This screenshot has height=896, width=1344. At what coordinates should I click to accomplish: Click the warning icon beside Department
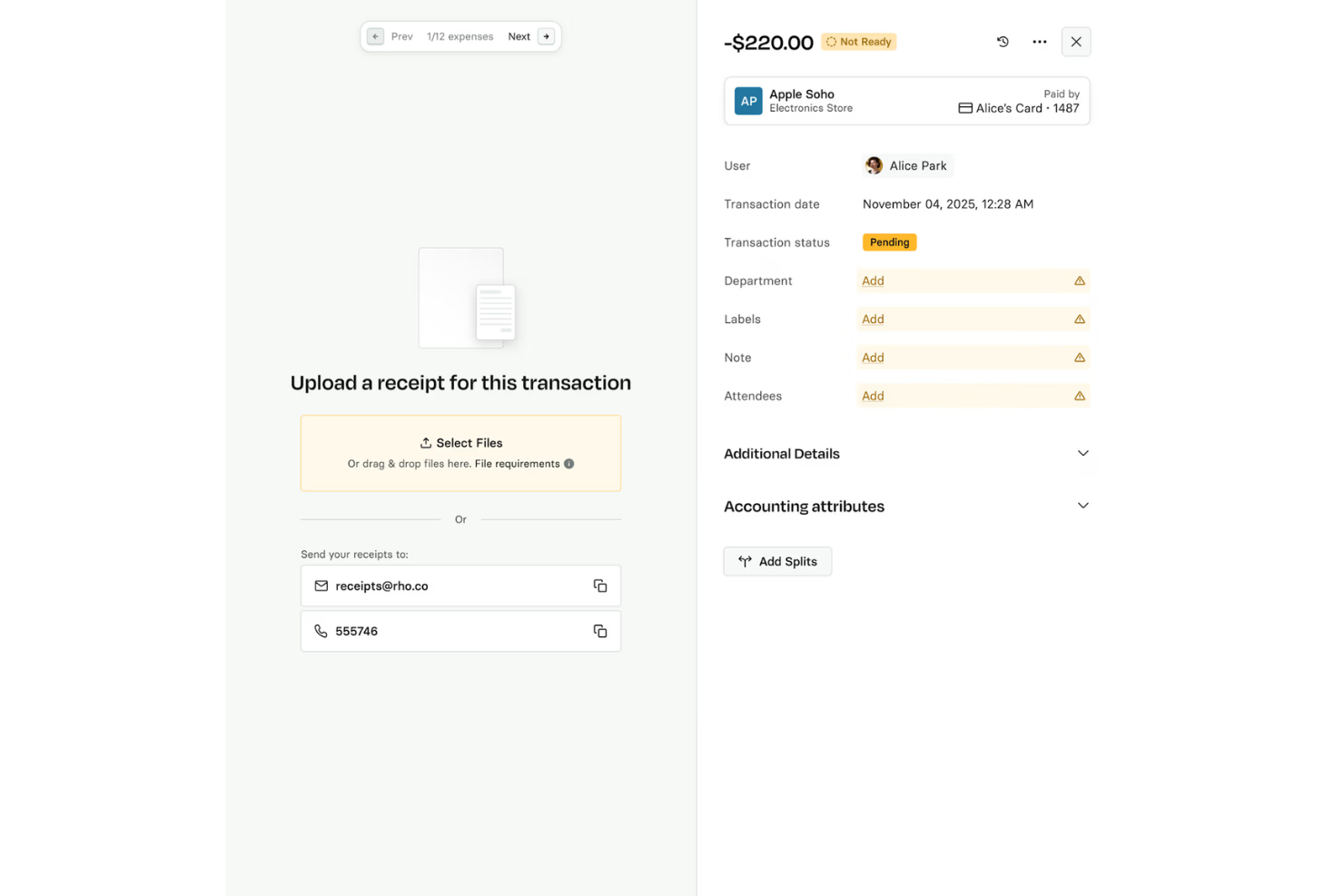point(1079,281)
